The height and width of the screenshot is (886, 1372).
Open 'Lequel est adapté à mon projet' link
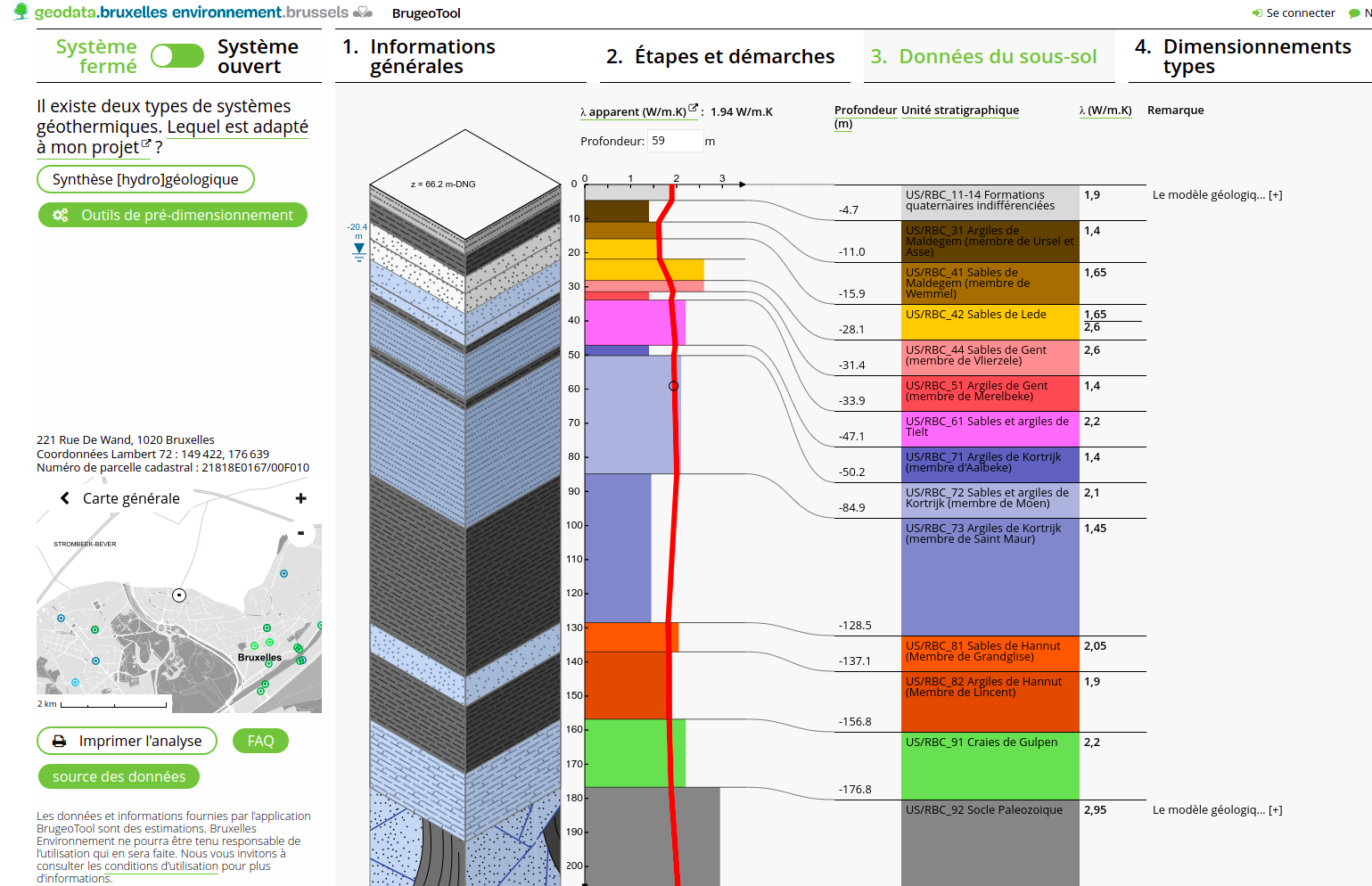tap(172, 136)
